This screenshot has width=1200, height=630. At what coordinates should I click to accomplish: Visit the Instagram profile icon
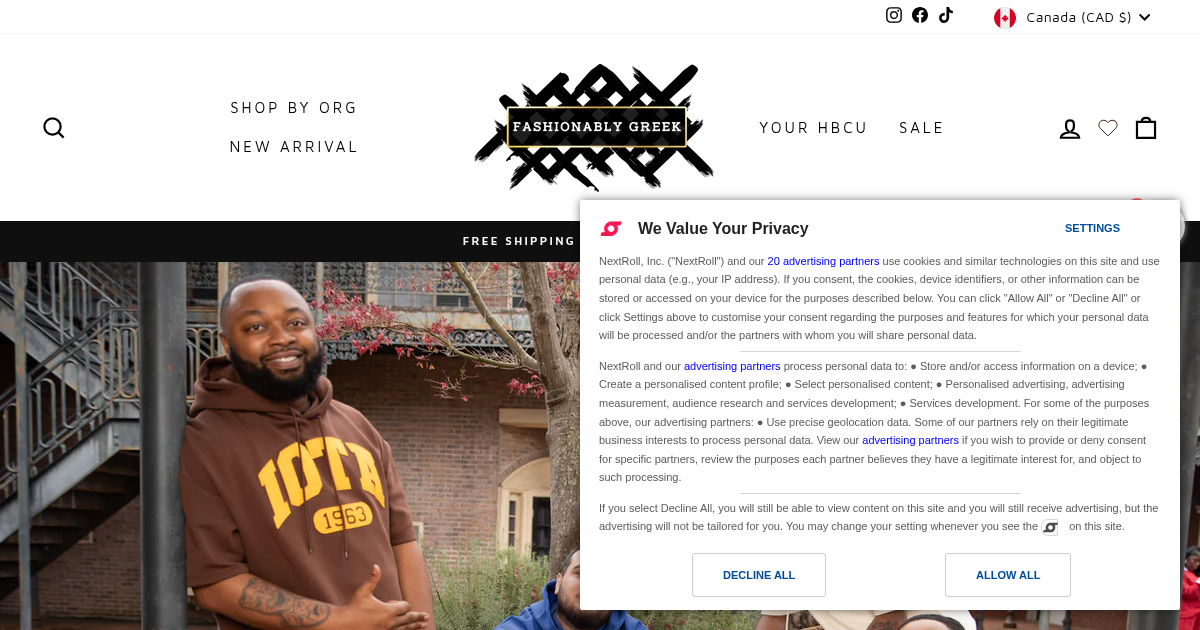click(894, 15)
